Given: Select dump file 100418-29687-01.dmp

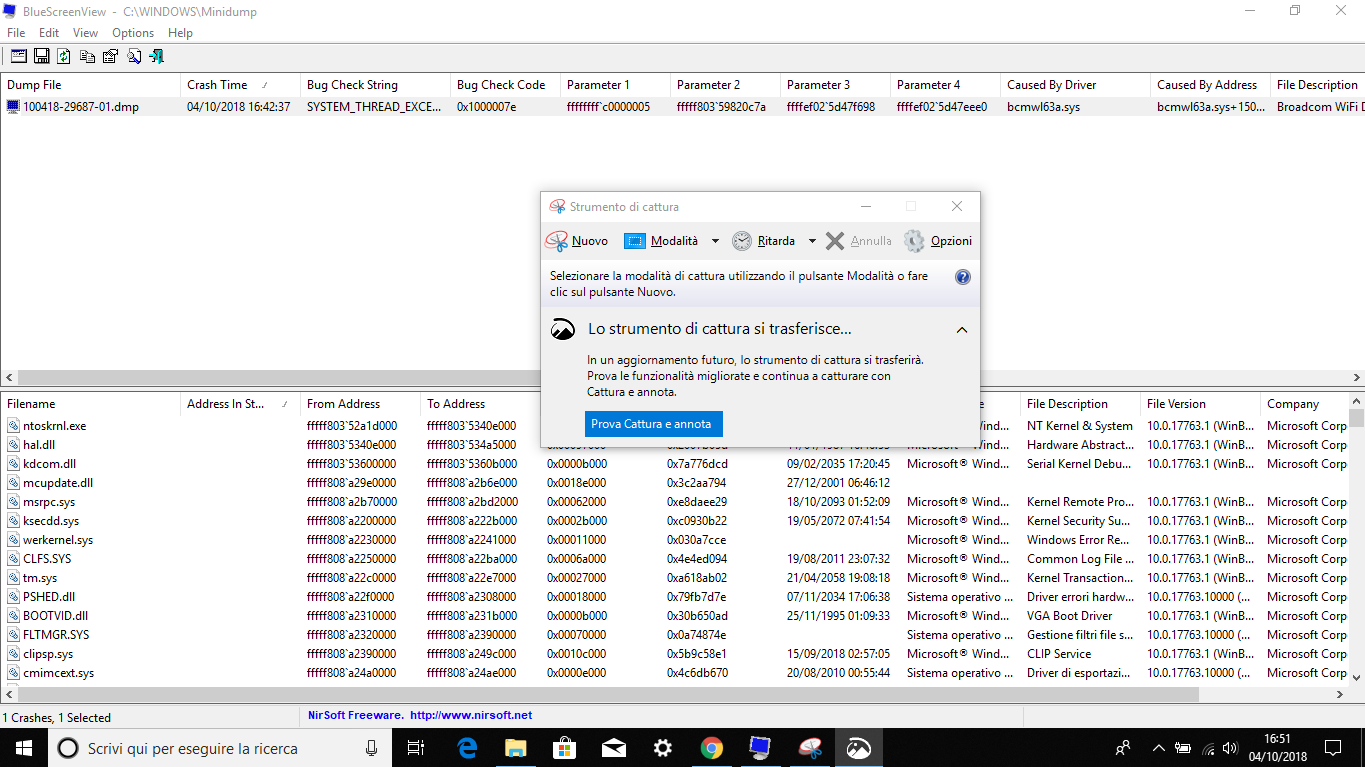Looking at the screenshot, I should pyautogui.click(x=81, y=106).
